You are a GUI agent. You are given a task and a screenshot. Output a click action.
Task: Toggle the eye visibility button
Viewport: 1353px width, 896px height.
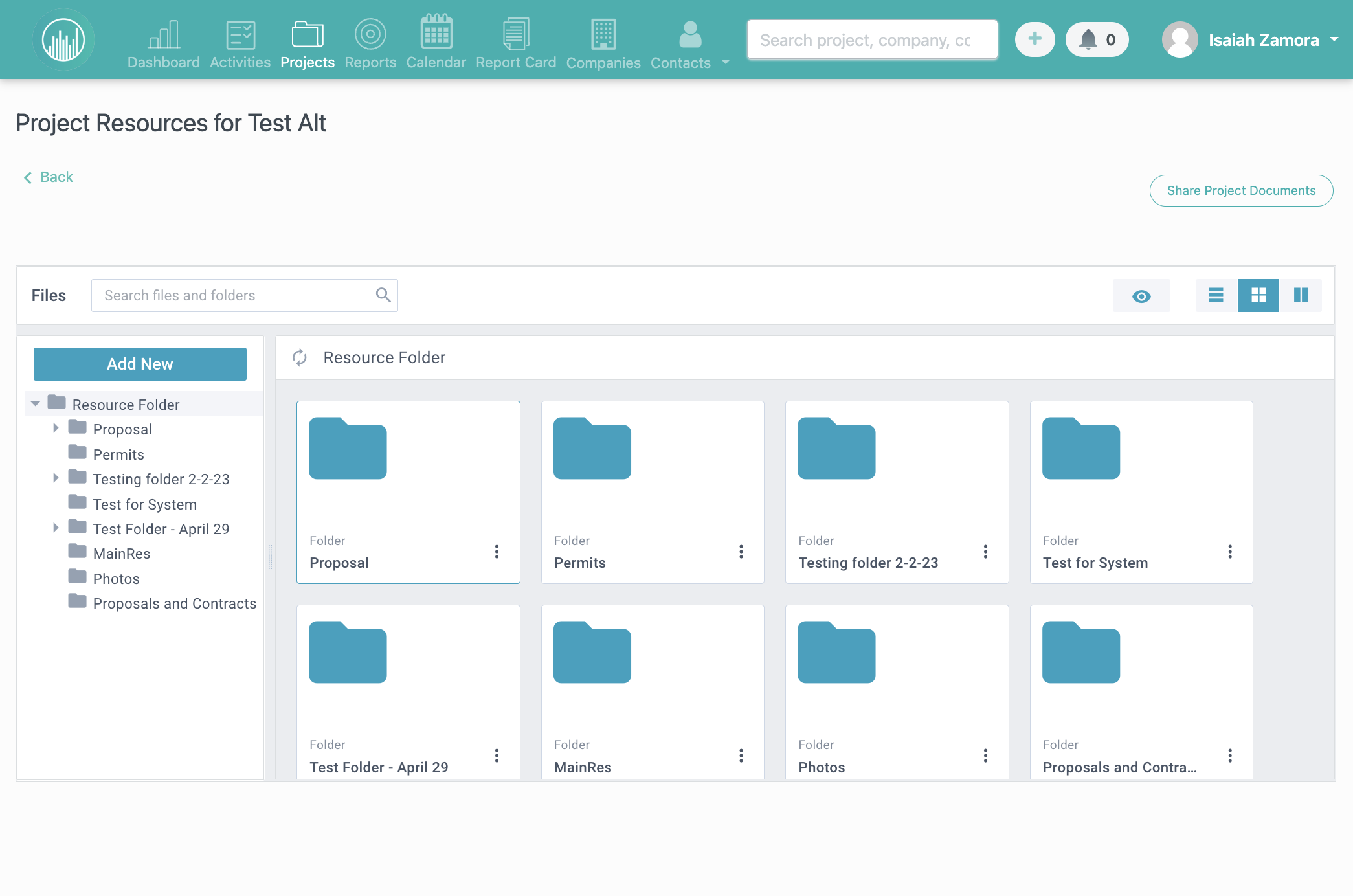click(1141, 296)
